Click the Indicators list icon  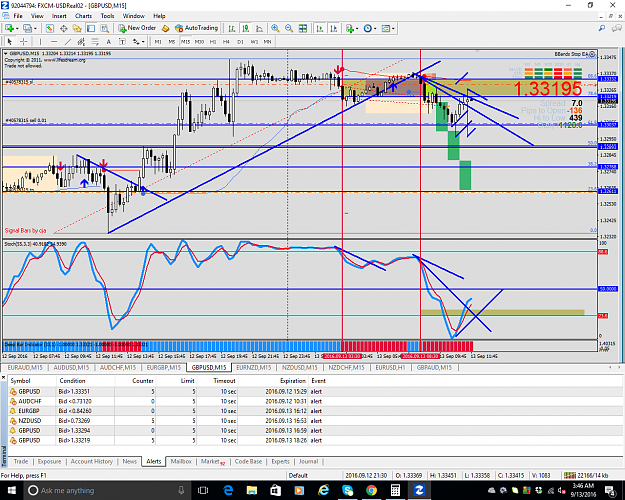coord(350,28)
